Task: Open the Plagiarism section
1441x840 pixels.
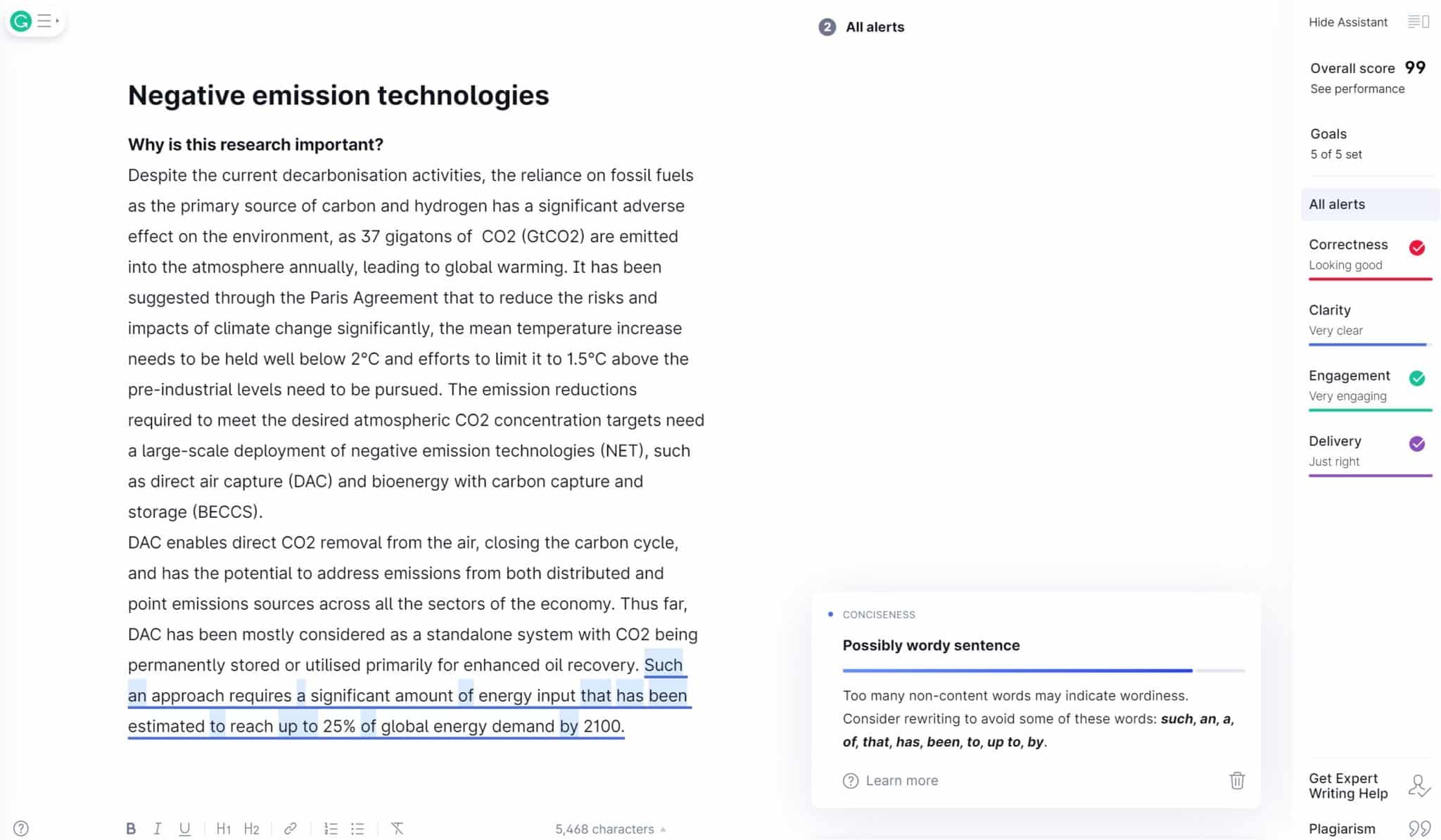Action: point(1342,829)
